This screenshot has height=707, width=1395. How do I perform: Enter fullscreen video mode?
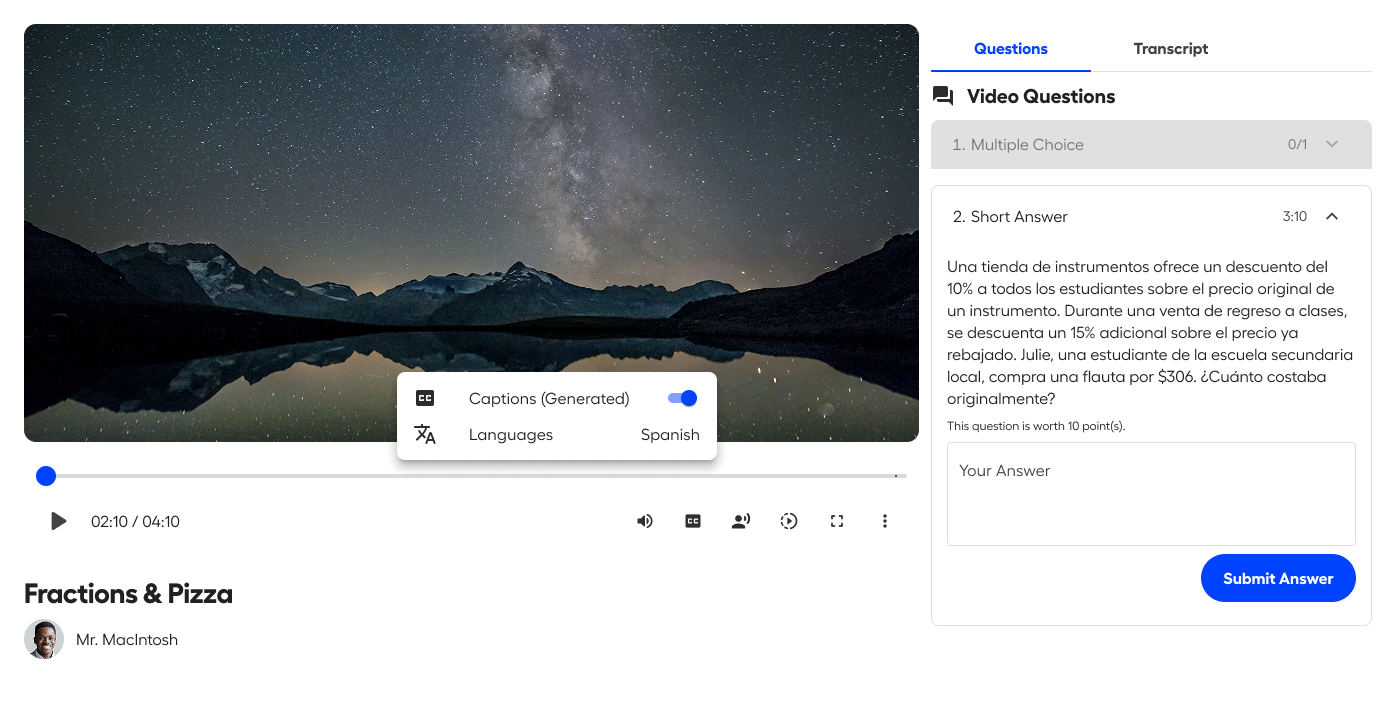pos(837,521)
